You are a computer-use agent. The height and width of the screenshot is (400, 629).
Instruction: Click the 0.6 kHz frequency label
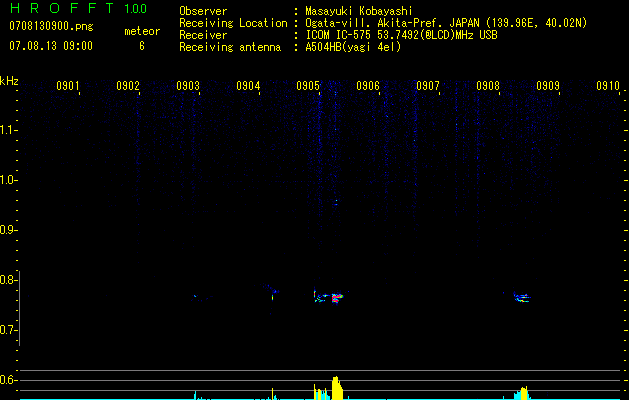(8, 380)
